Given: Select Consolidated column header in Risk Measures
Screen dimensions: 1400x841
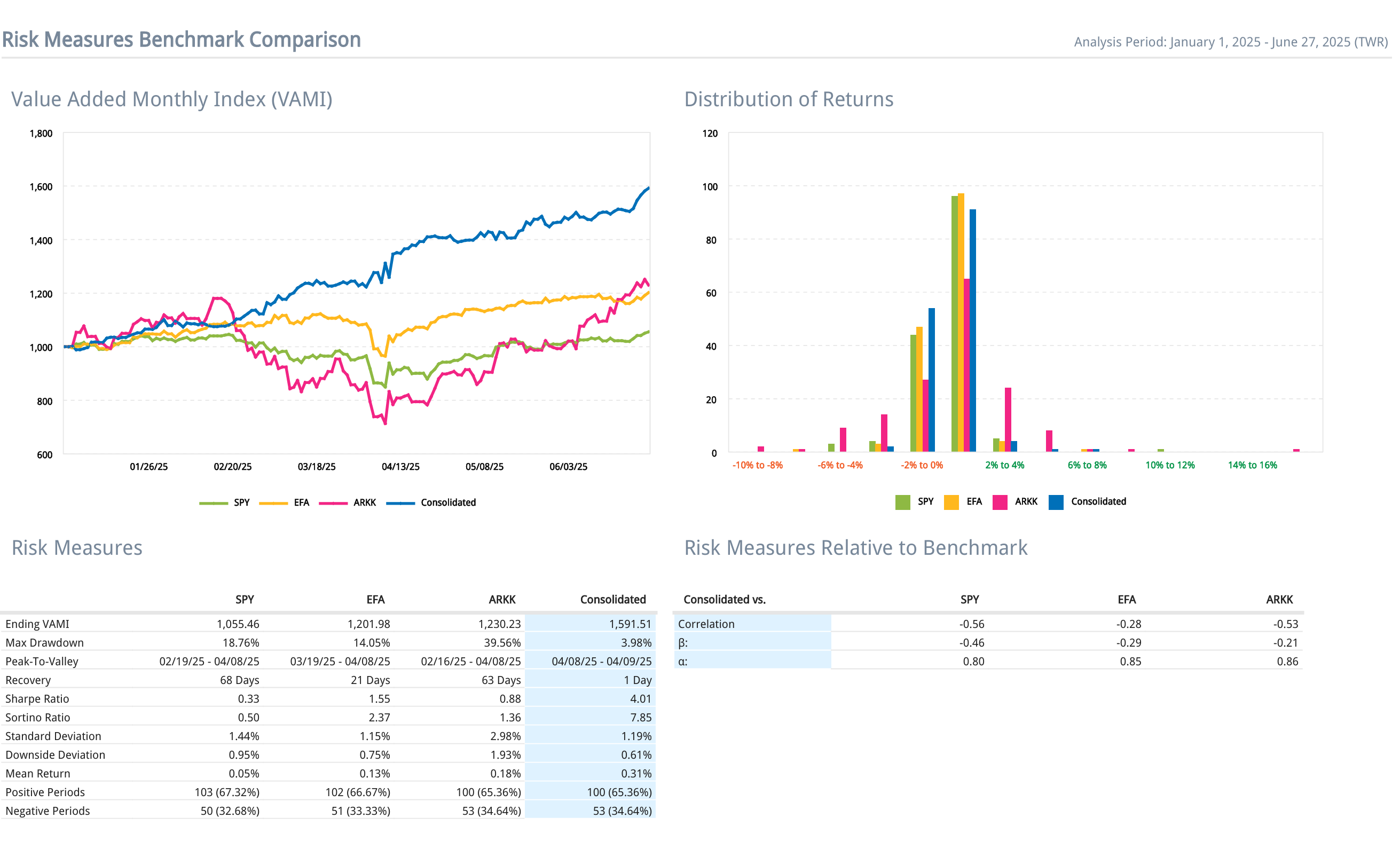Looking at the screenshot, I should click(x=612, y=600).
